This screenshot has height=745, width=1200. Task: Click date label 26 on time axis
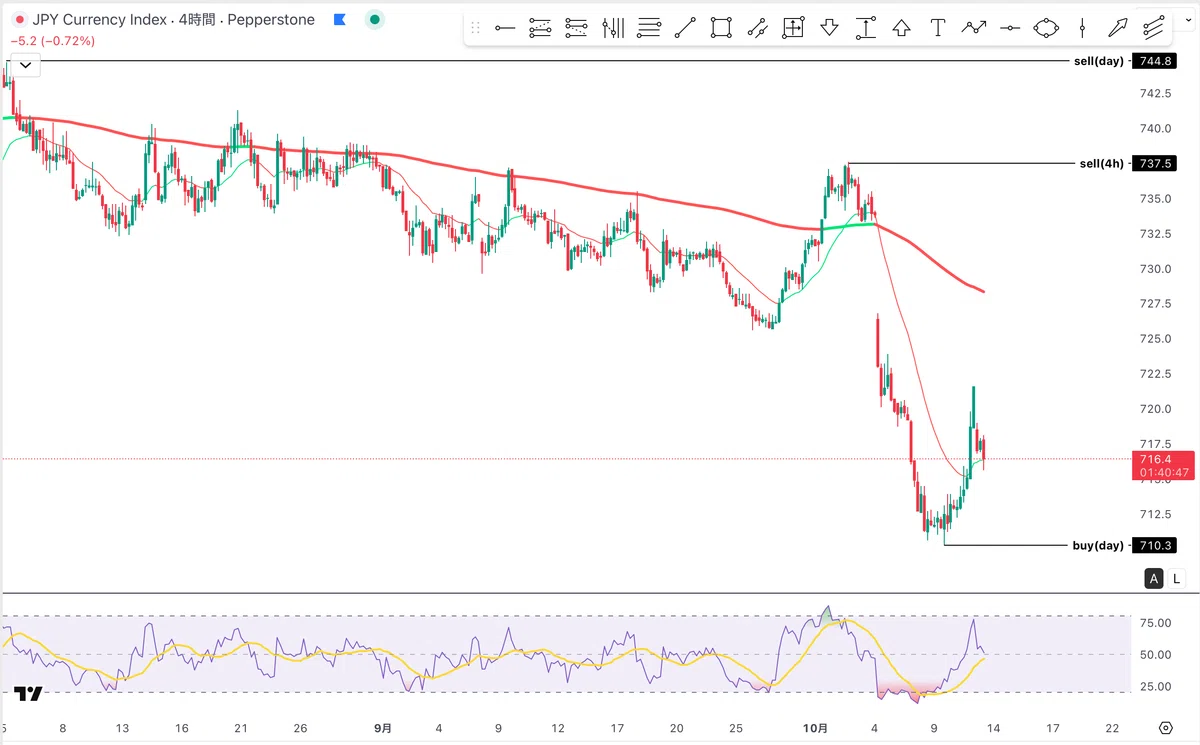(300, 728)
